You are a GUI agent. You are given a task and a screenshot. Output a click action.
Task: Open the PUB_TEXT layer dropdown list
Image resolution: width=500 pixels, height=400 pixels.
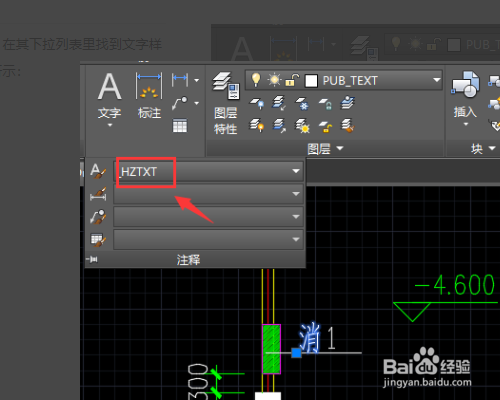point(436,80)
